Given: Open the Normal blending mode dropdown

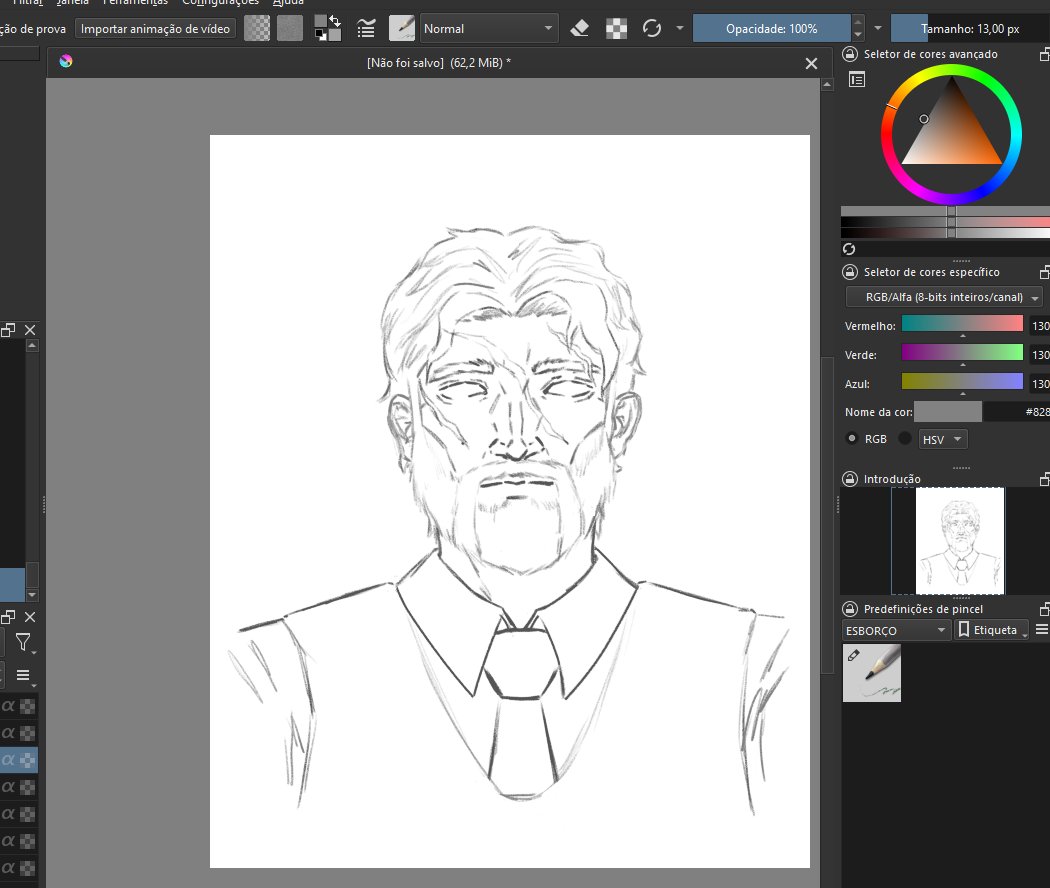Looking at the screenshot, I should (x=489, y=29).
